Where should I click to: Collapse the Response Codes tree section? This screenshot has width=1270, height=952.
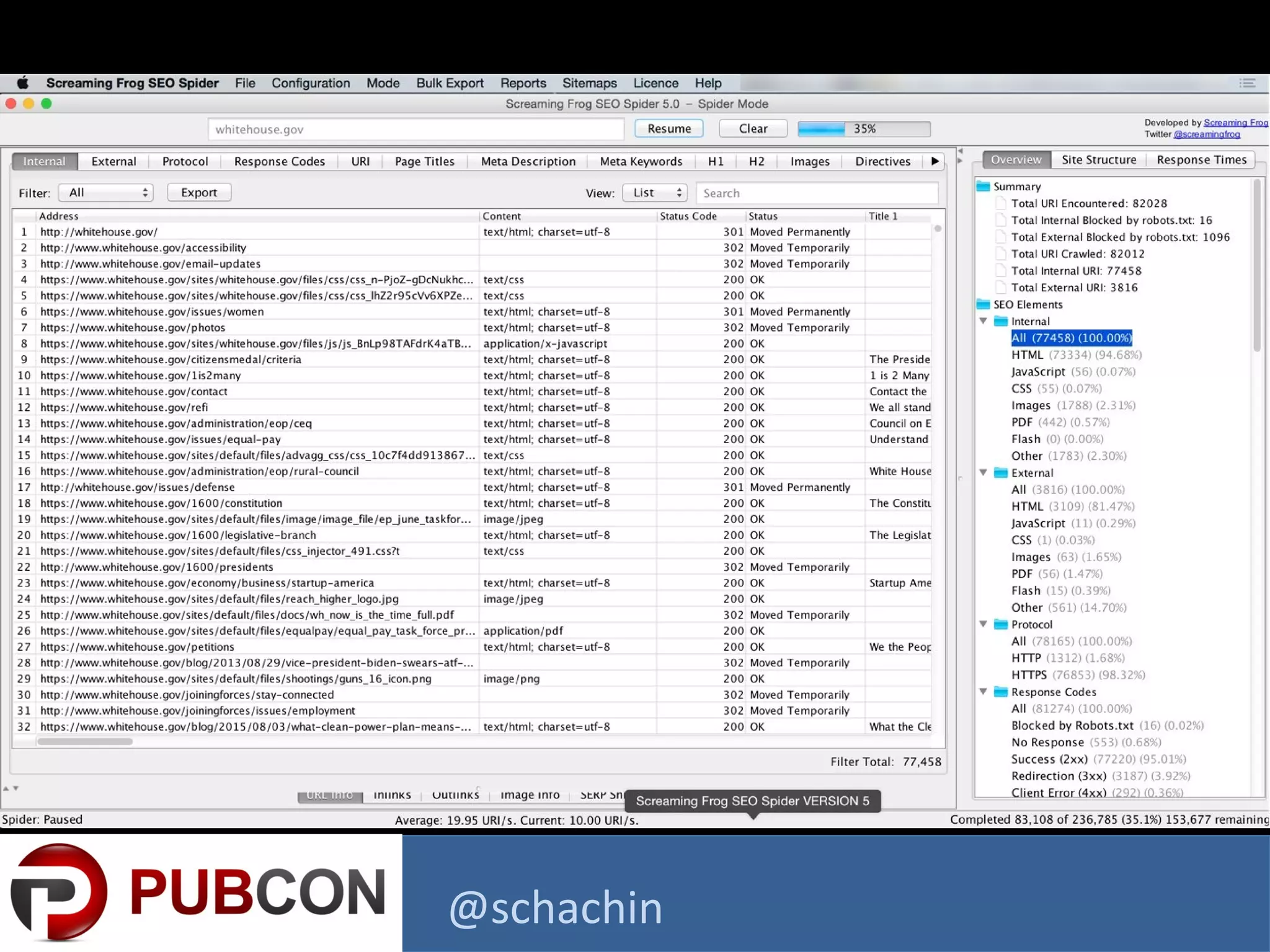(x=984, y=692)
